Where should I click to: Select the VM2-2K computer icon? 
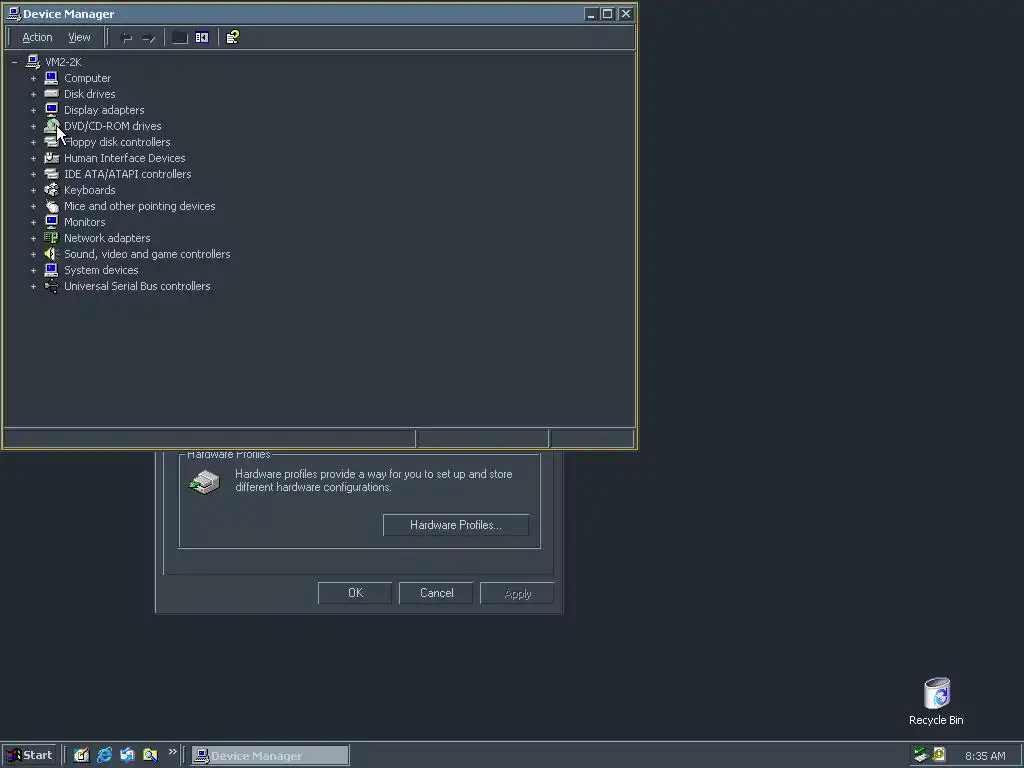click(x=33, y=61)
